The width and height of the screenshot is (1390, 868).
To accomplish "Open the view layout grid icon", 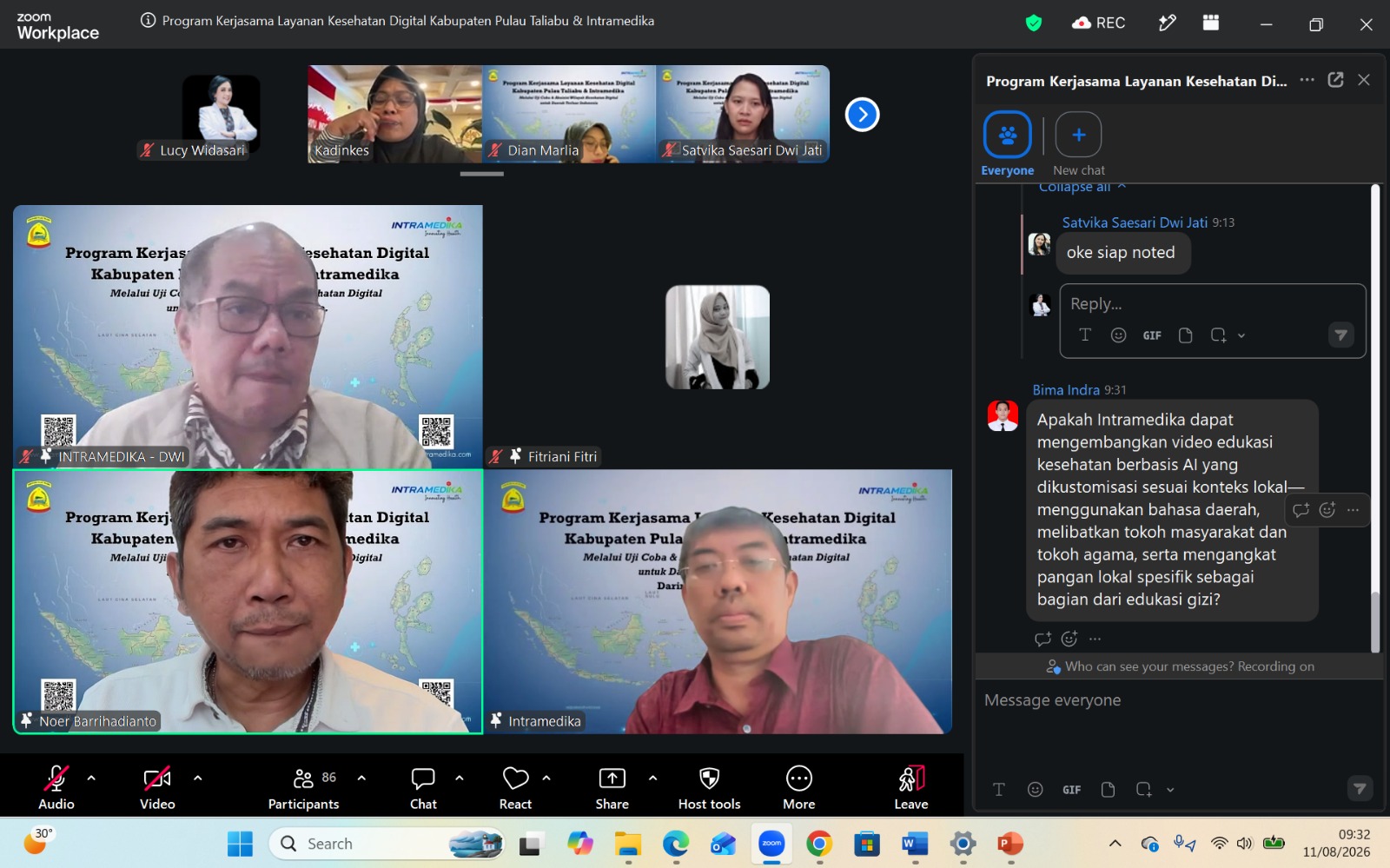I will [x=1211, y=23].
